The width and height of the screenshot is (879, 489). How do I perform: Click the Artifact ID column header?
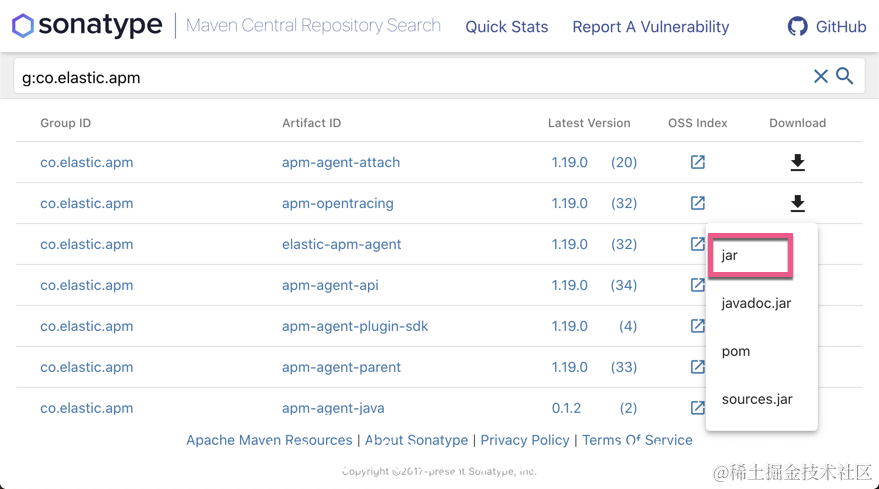pyautogui.click(x=312, y=123)
